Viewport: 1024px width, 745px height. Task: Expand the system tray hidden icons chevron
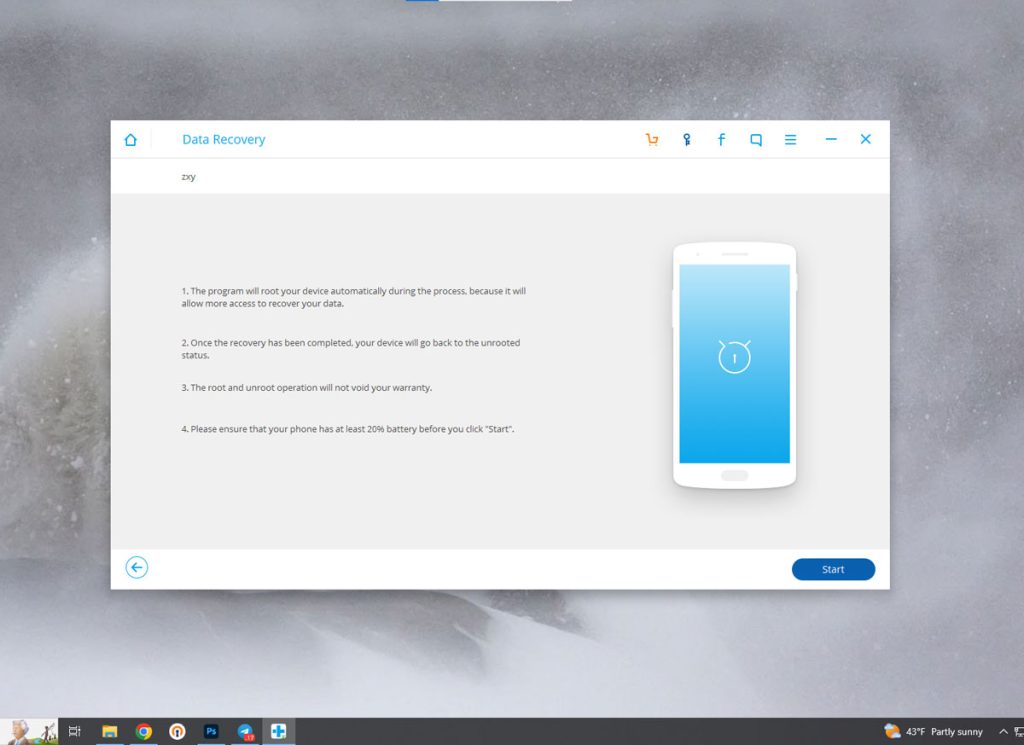pyautogui.click(x=1003, y=732)
